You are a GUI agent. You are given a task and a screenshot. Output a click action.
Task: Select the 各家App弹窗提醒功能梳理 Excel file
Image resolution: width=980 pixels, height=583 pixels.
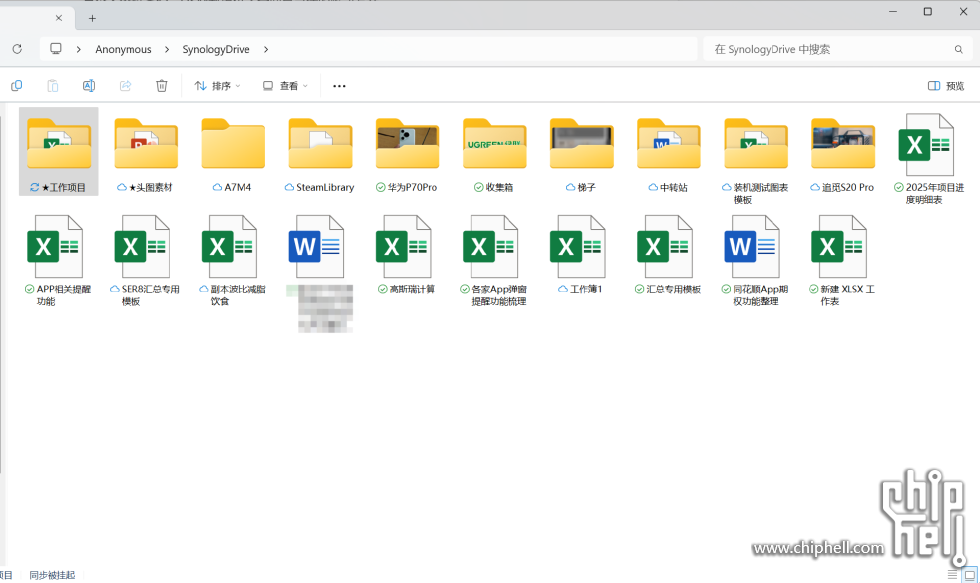pyautogui.click(x=494, y=259)
